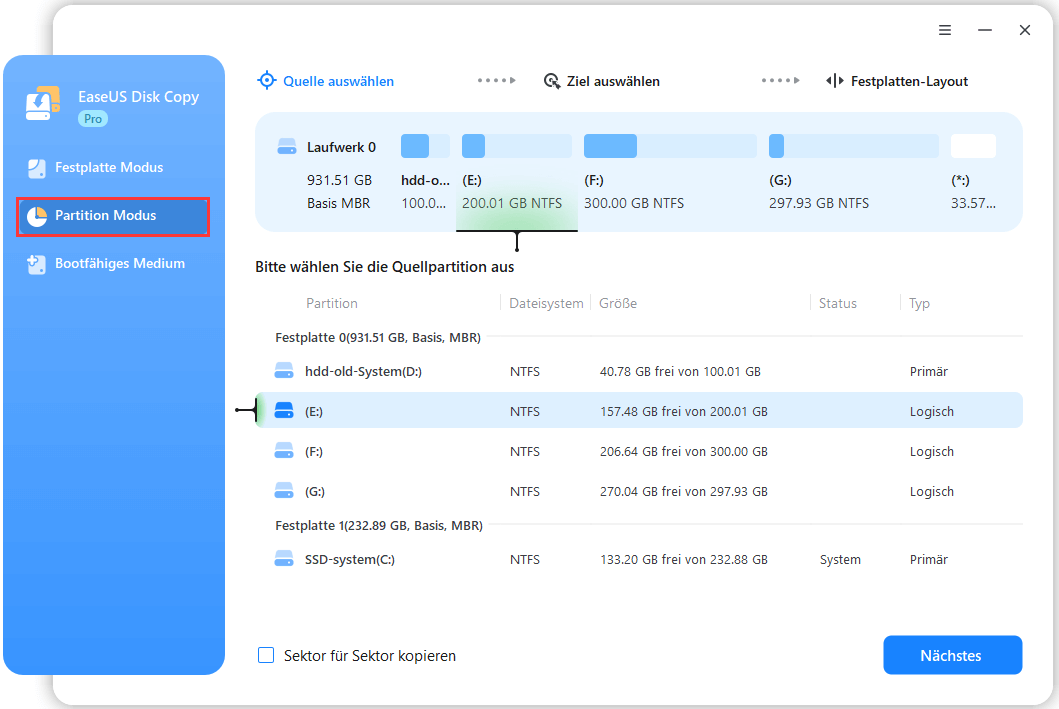Click the Status column header

point(837,303)
